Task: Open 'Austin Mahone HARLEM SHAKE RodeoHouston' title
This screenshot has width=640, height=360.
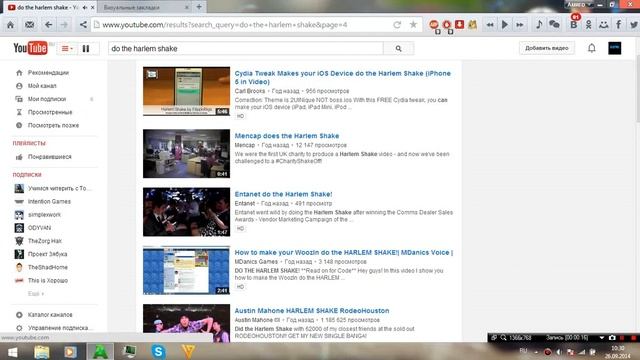Action: coord(312,311)
